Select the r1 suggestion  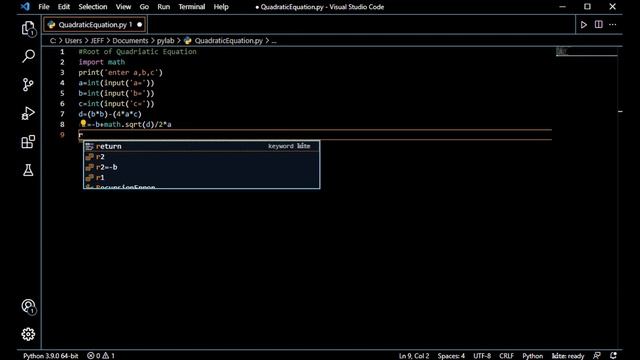click(x=202, y=178)
